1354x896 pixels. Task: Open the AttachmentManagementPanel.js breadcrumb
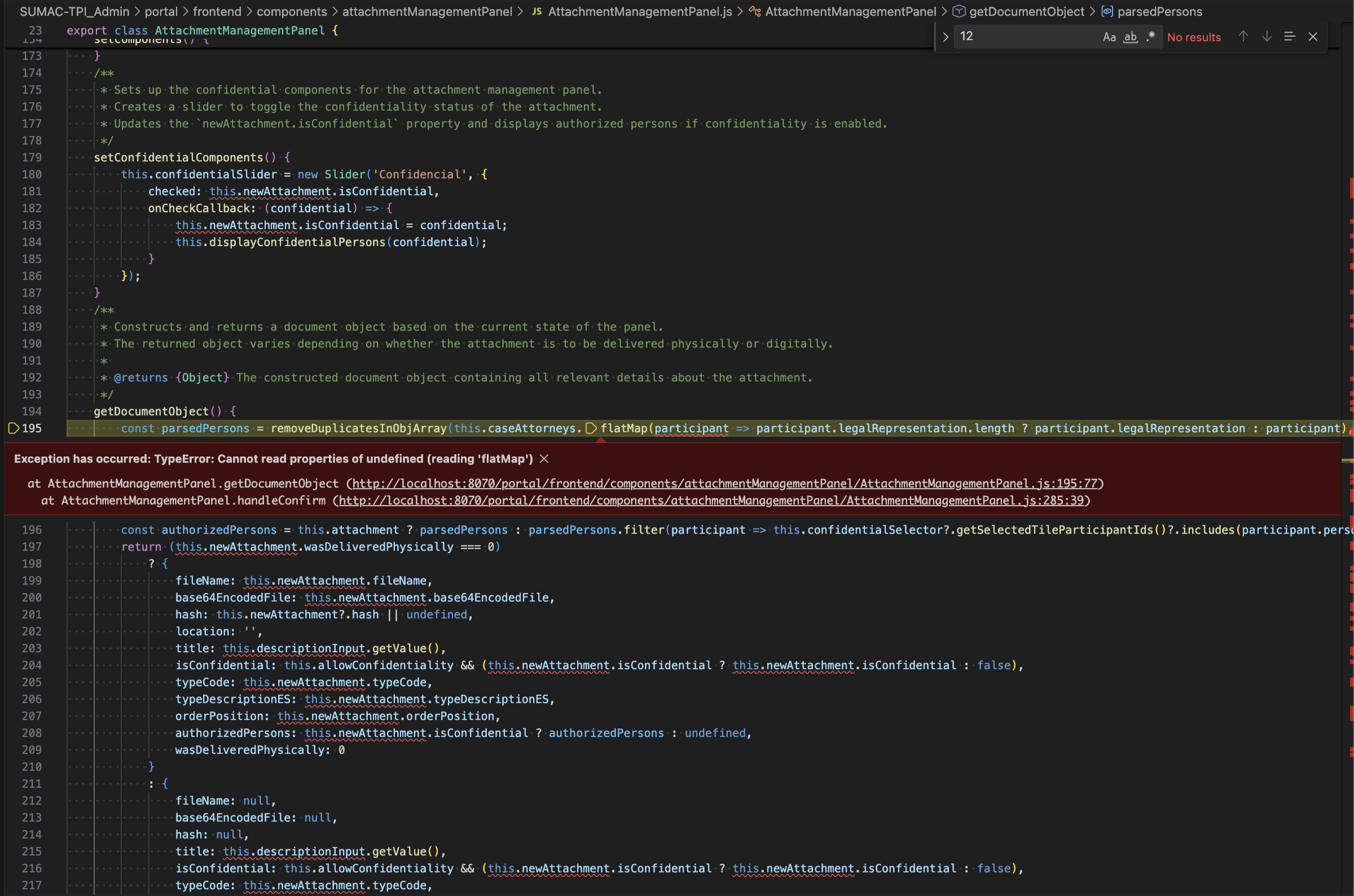pos(639,11)
